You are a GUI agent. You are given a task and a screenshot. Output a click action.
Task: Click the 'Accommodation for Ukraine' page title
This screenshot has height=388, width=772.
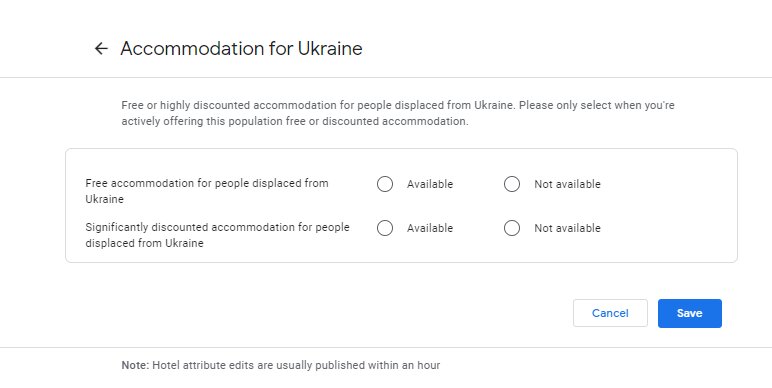coord(241,48)
